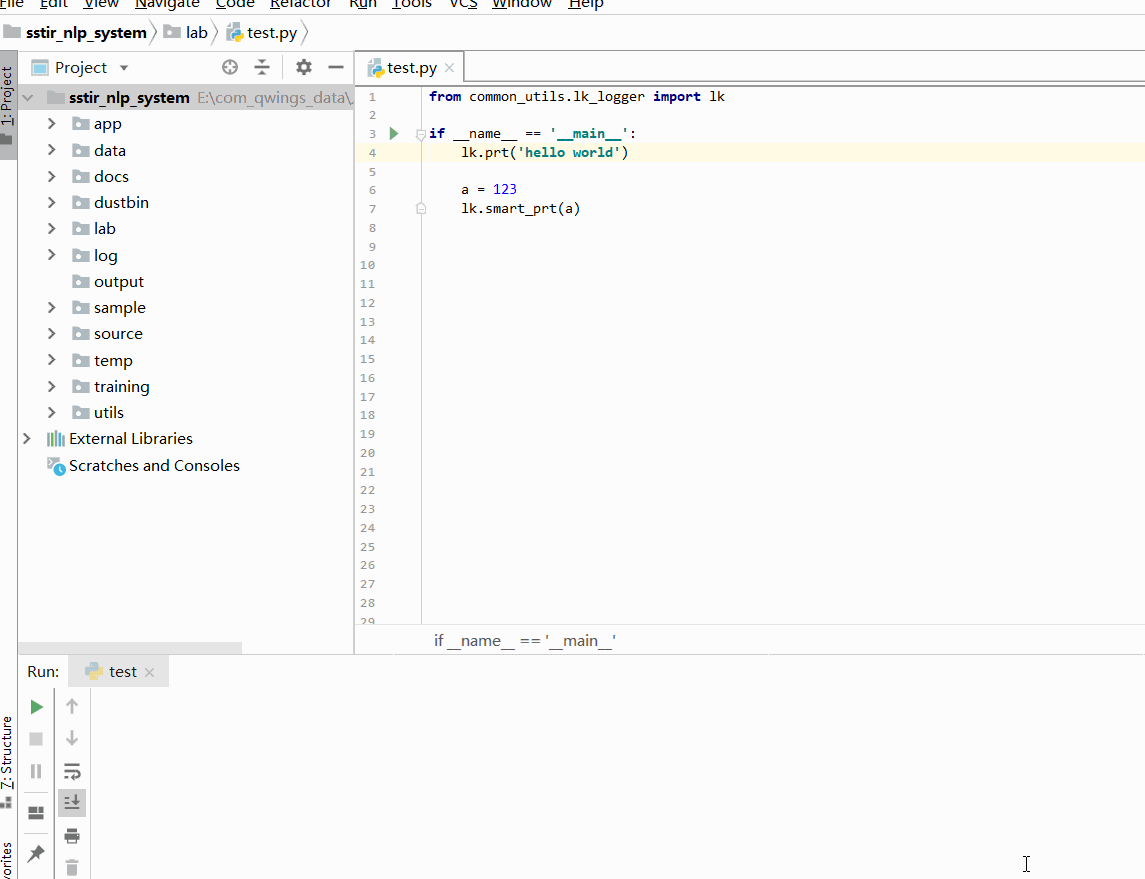Open the VCS menu
The width and height of the screenshot is (1145, 879).
[463, 4]
